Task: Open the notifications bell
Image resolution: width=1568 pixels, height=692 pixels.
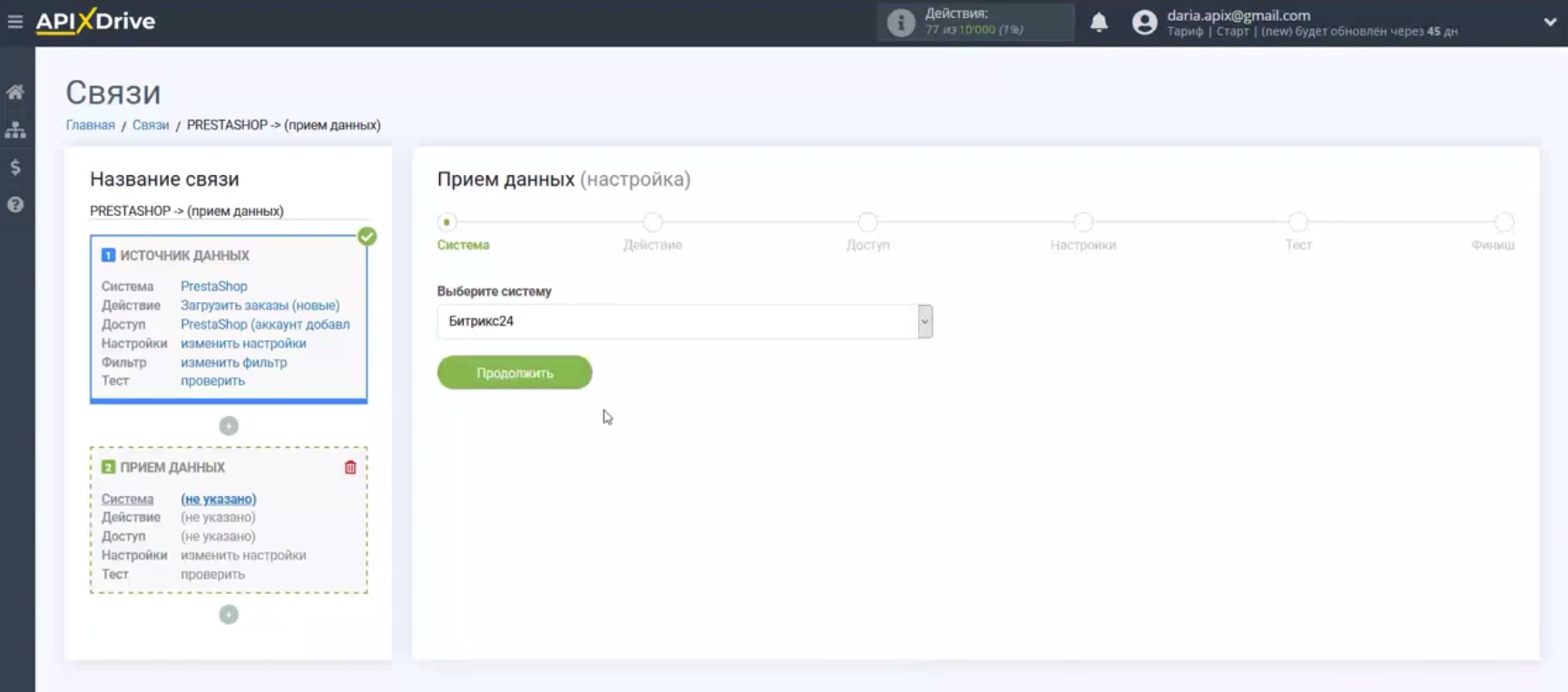Action: coord(1099,22)
